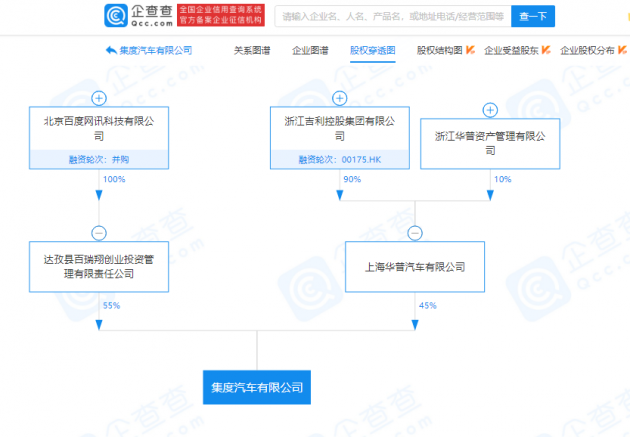The height and width of the screenshot is (437, 630).
Task: Open the 股权结构图 tab
Action: pos(439,51)
